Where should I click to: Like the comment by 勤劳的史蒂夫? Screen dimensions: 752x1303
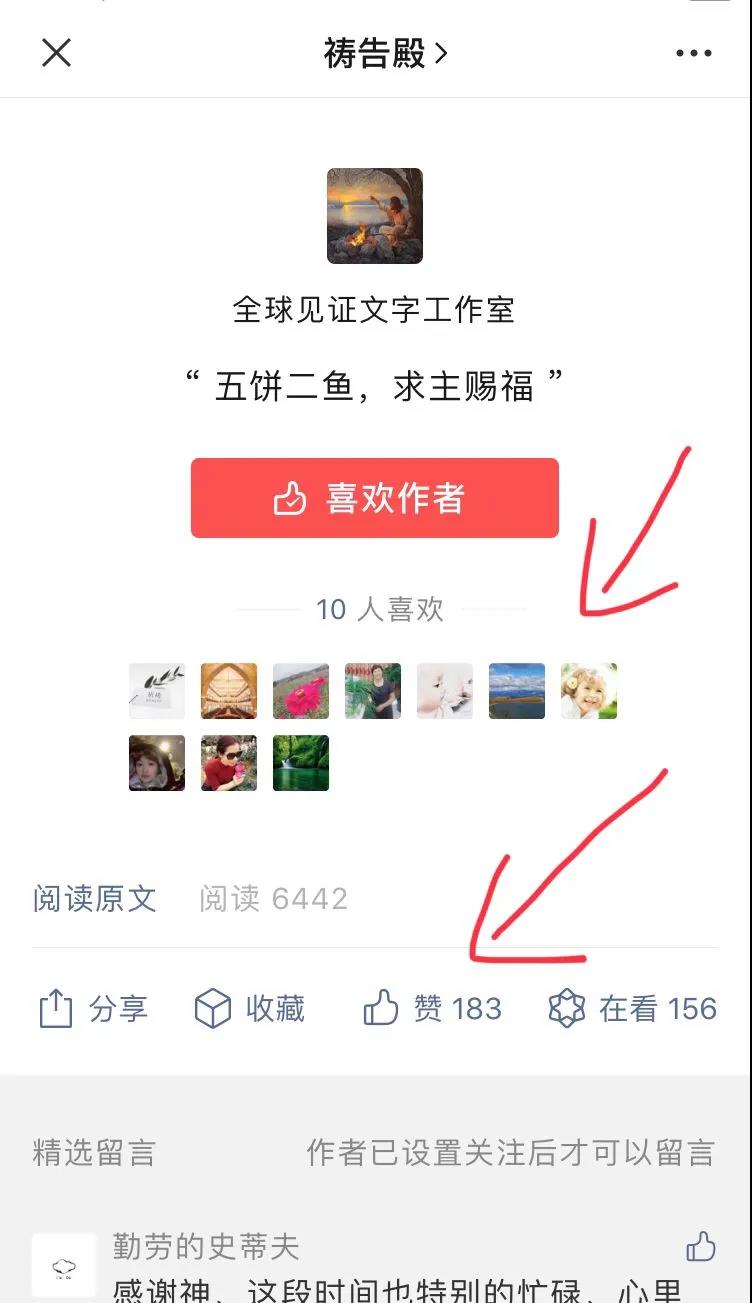click(701, 1246)
